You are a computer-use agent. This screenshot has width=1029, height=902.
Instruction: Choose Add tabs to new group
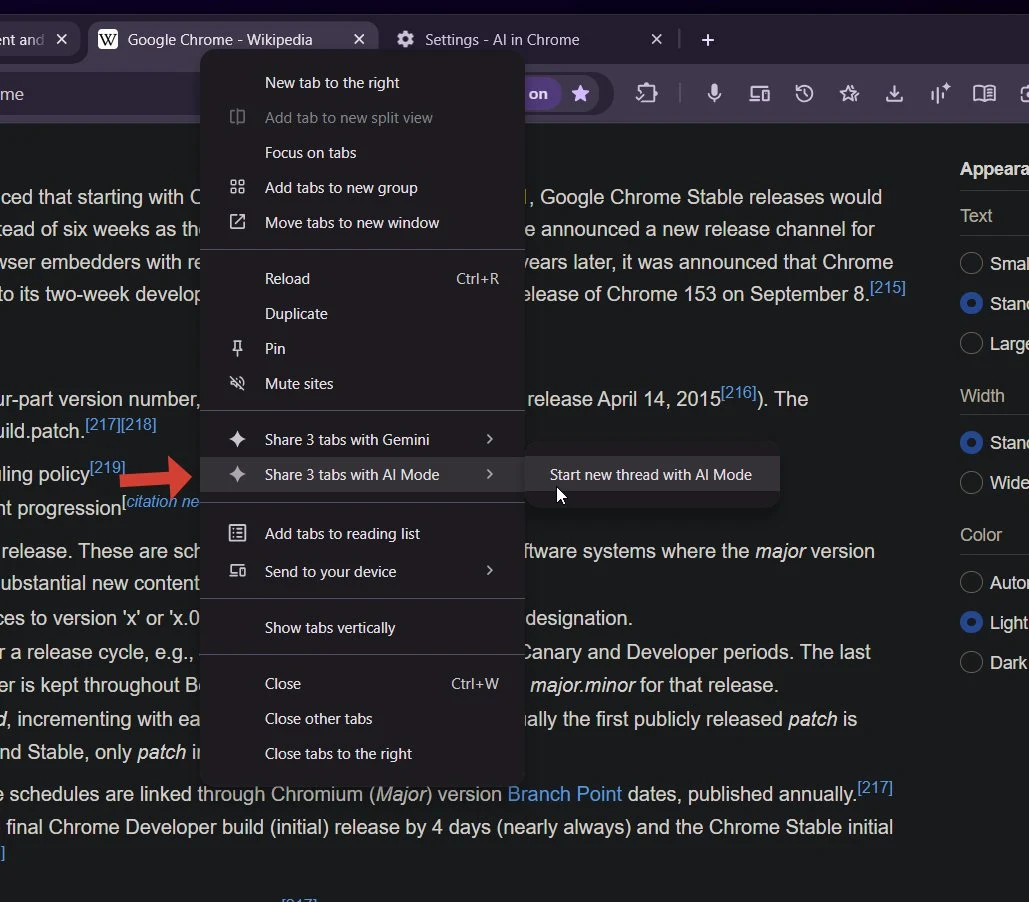pos(362,187)
